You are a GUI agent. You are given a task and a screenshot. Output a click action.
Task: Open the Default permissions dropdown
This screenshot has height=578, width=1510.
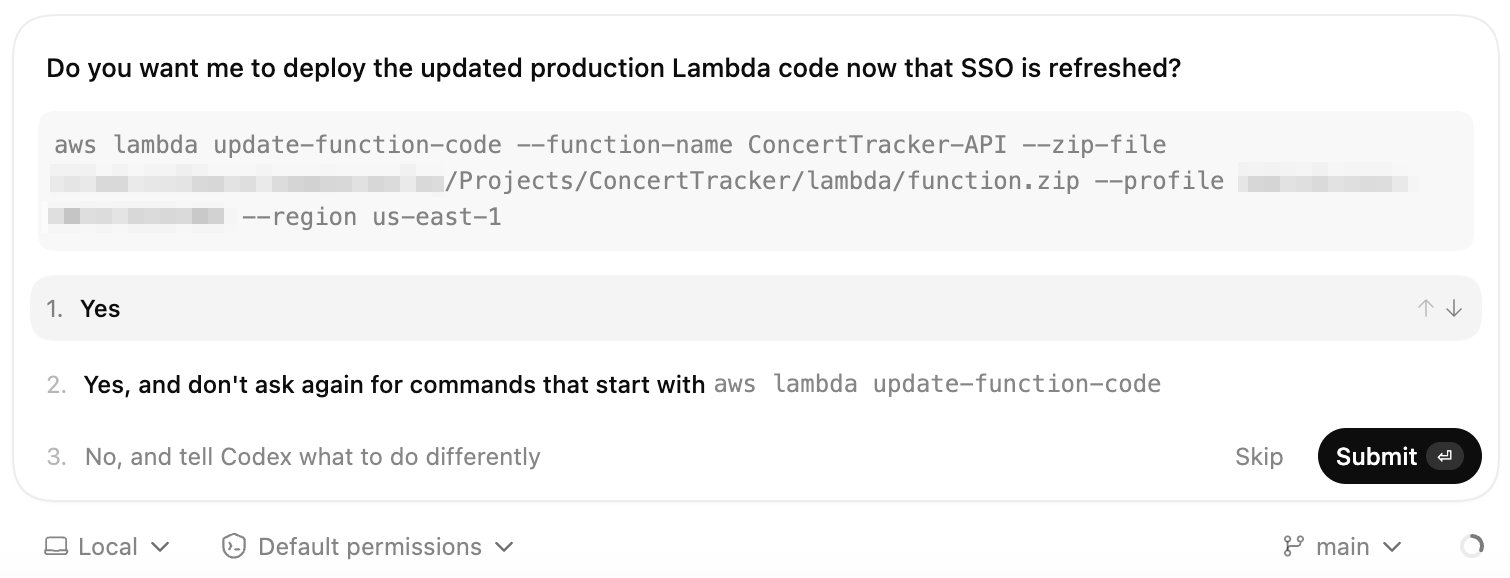tap(370, 546)
